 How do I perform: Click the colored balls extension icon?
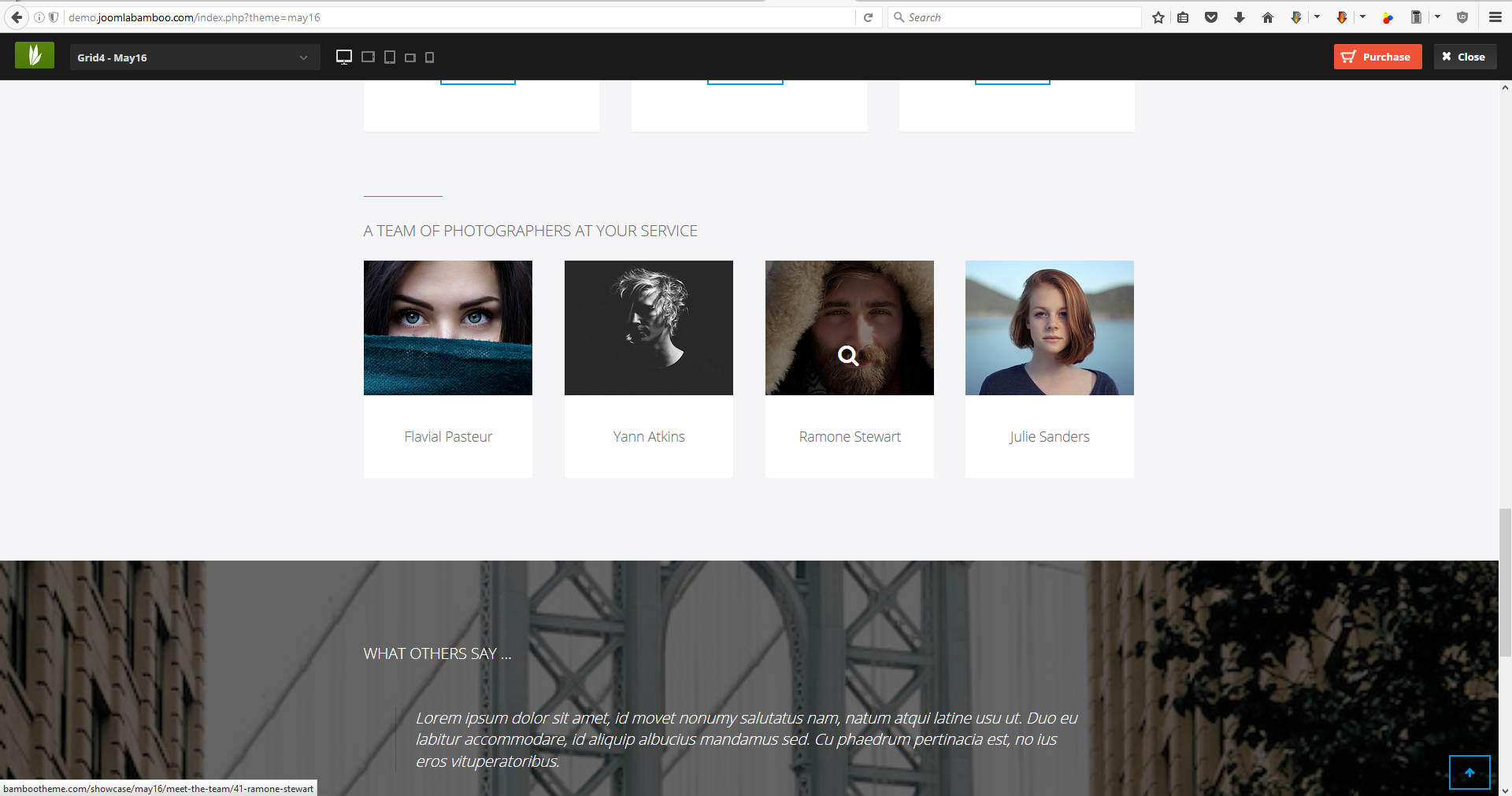point(1388,17)
